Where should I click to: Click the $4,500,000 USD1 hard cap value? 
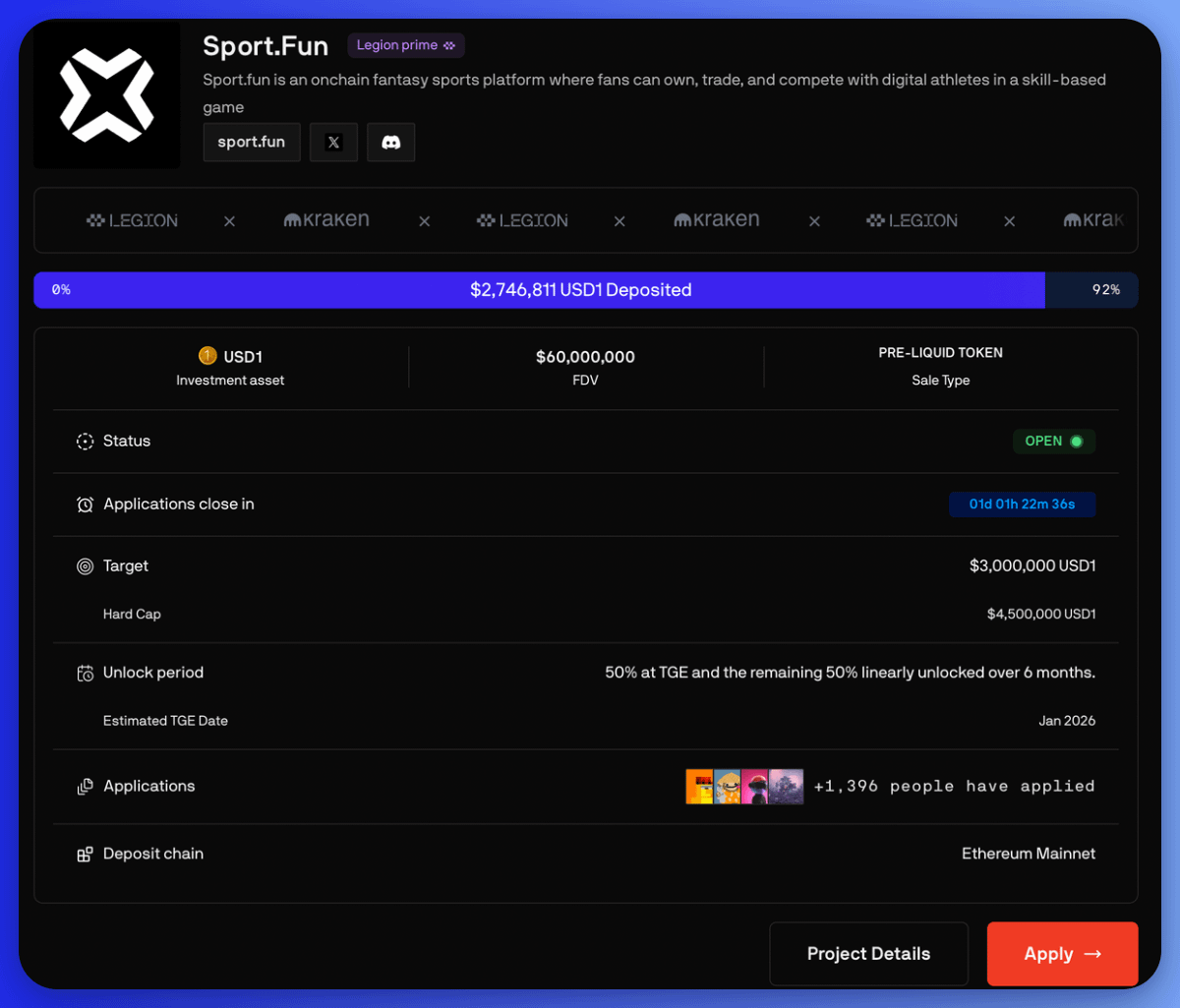[x=1041, y=615]
